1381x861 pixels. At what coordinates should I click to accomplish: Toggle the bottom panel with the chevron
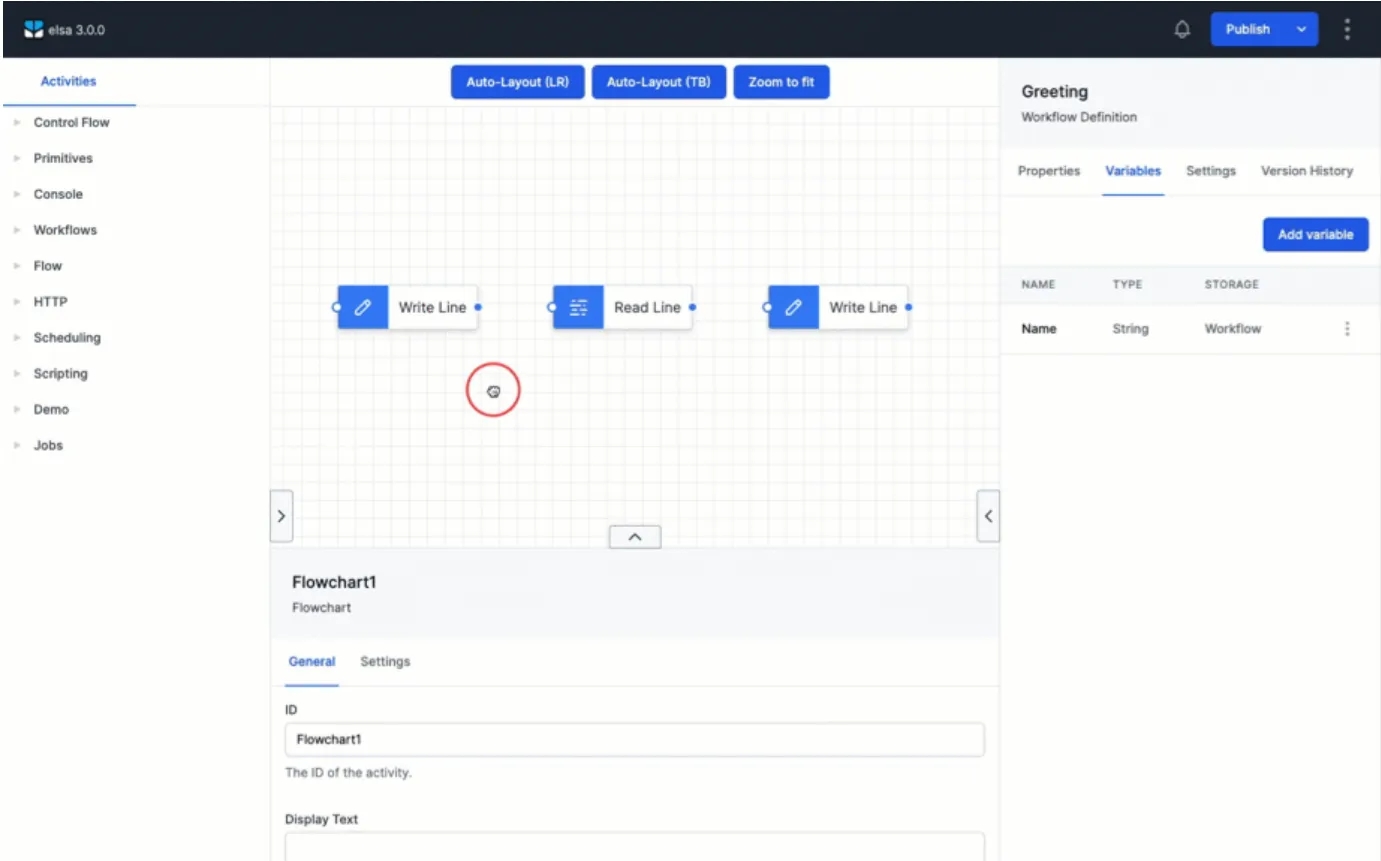tap(635, 537)
